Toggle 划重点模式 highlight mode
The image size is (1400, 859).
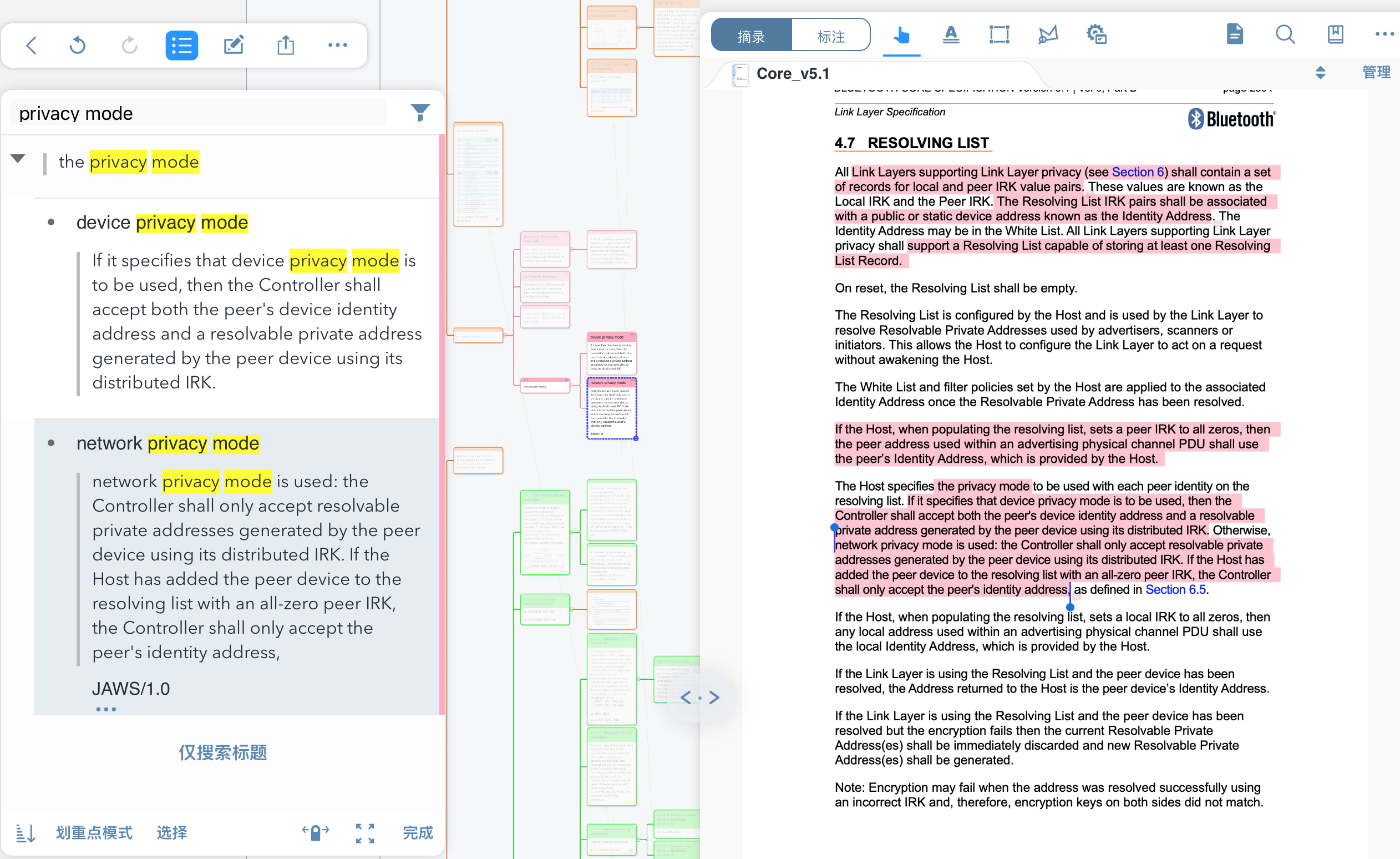point(94,833)
